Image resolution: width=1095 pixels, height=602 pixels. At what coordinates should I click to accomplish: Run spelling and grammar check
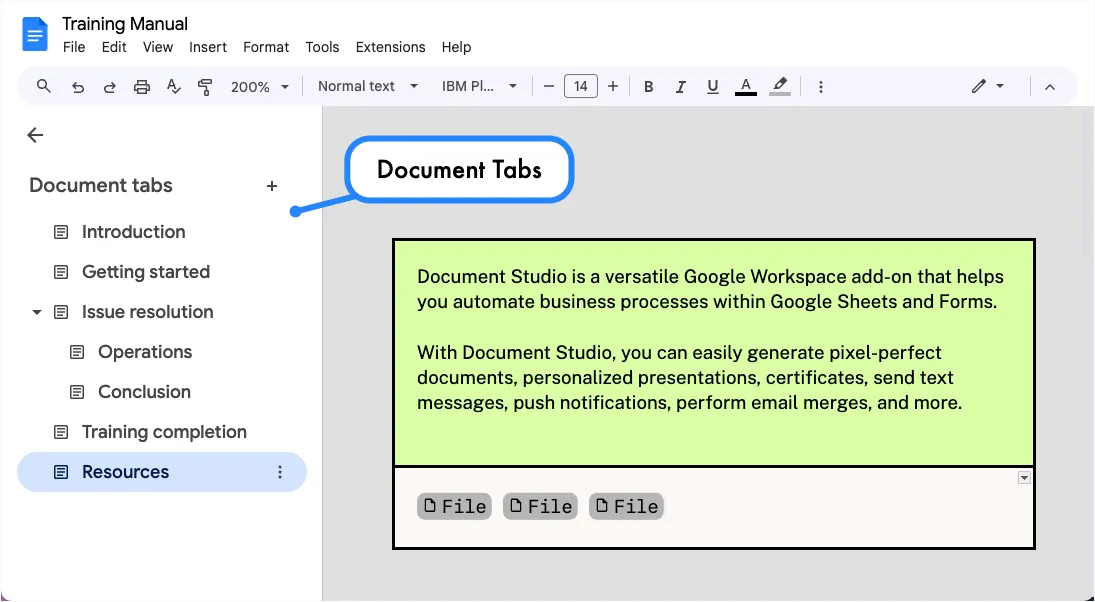[173, 86]
